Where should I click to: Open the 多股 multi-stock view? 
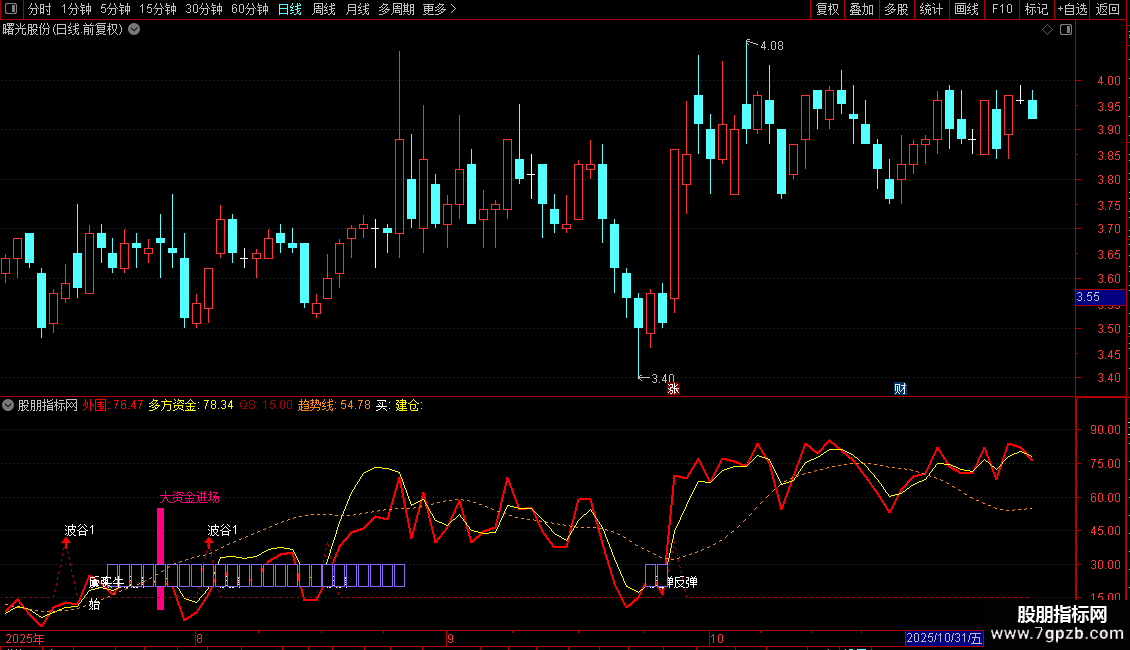pyautogui.click(x=897, y=9)
